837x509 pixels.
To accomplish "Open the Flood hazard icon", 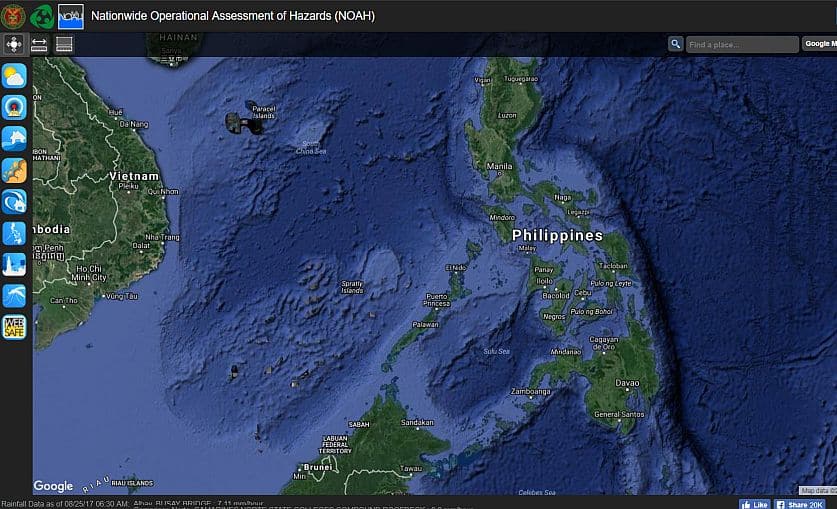I will point(14,139).
